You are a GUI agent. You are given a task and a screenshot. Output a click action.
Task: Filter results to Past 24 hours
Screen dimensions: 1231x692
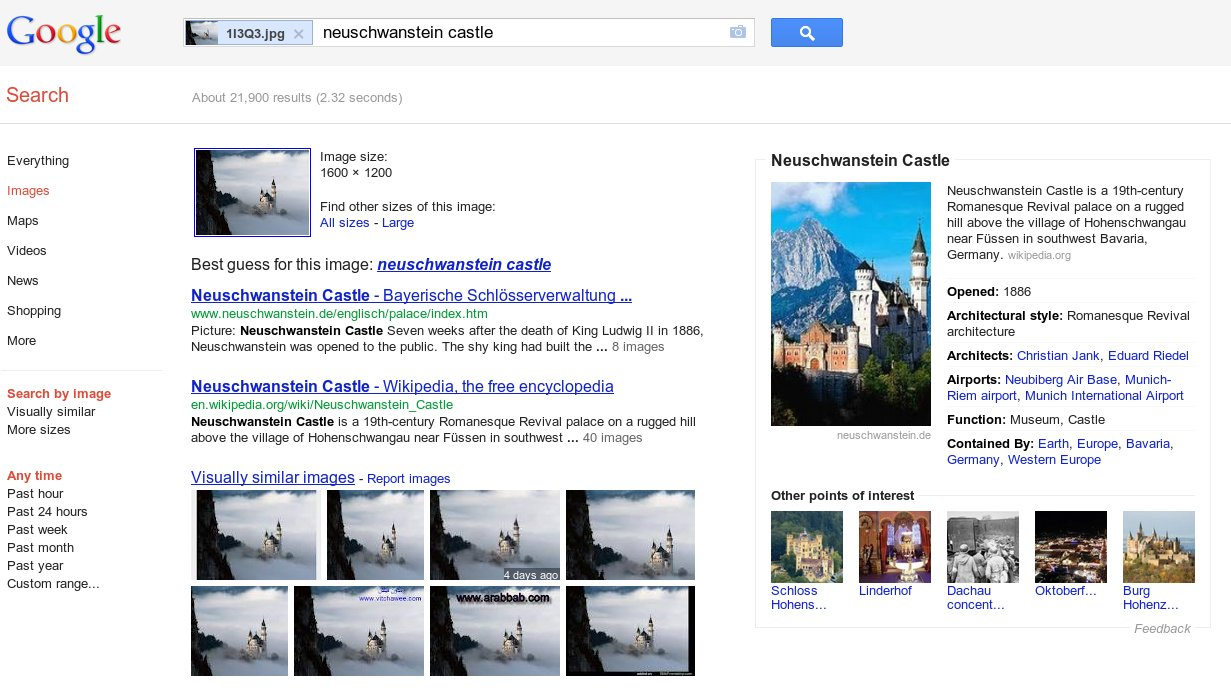pyautogui.click(x=47, y=512)
